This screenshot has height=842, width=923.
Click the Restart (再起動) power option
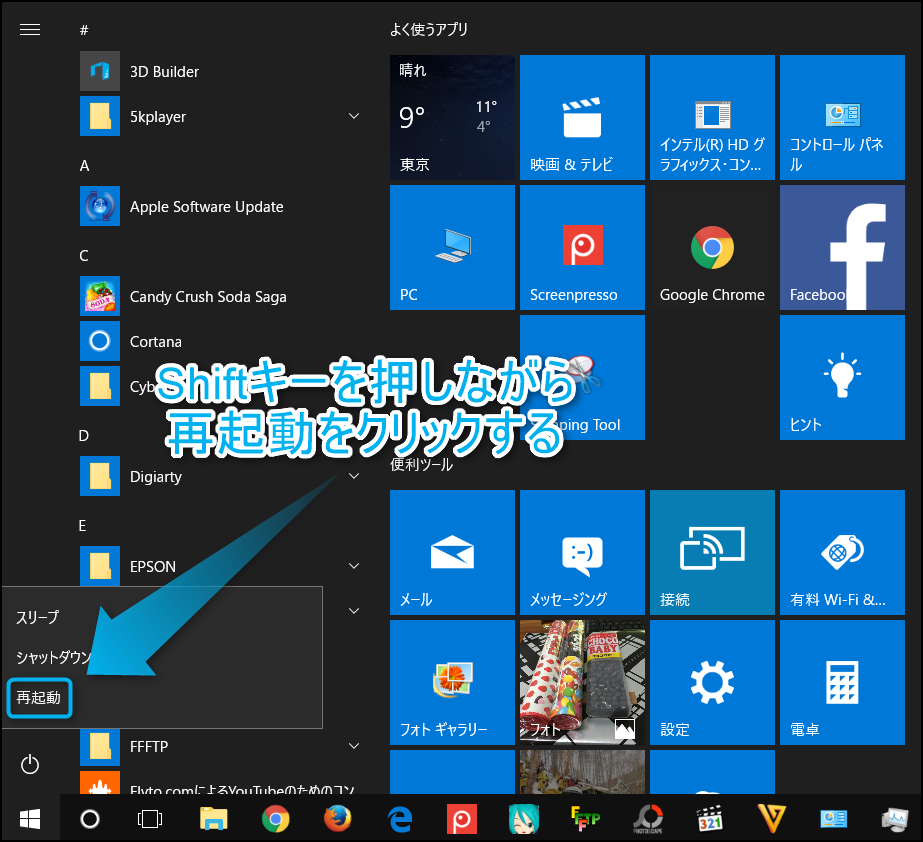tap(39, 698)
